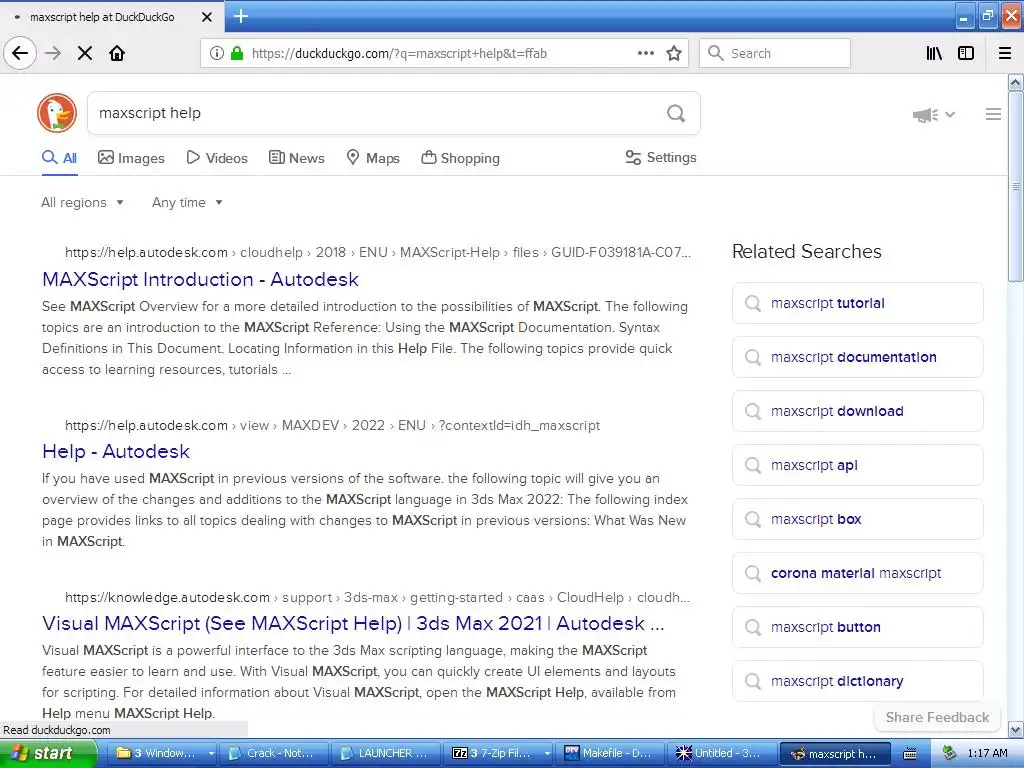Screen dimensions: 1024x768
Task: Click the page scrollbar up arrow
Action: coord(1016,82)
